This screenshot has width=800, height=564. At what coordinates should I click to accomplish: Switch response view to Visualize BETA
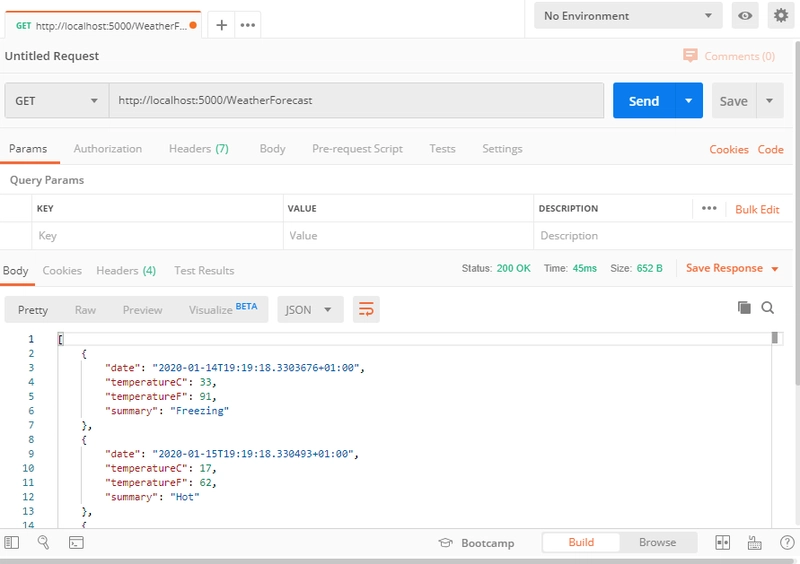223,309
